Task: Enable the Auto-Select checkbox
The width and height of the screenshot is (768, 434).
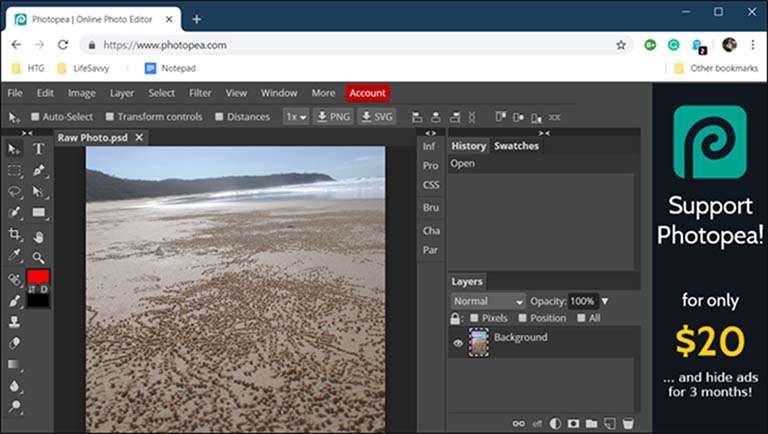Action: point(35,117)
